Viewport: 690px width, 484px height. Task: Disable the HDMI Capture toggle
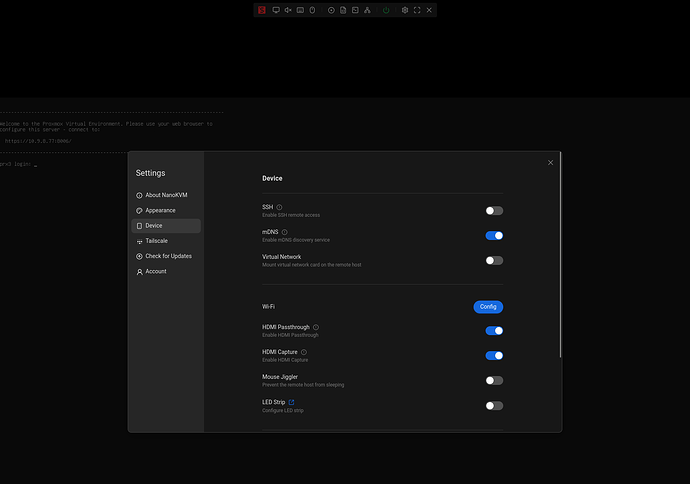pos(494,356)
